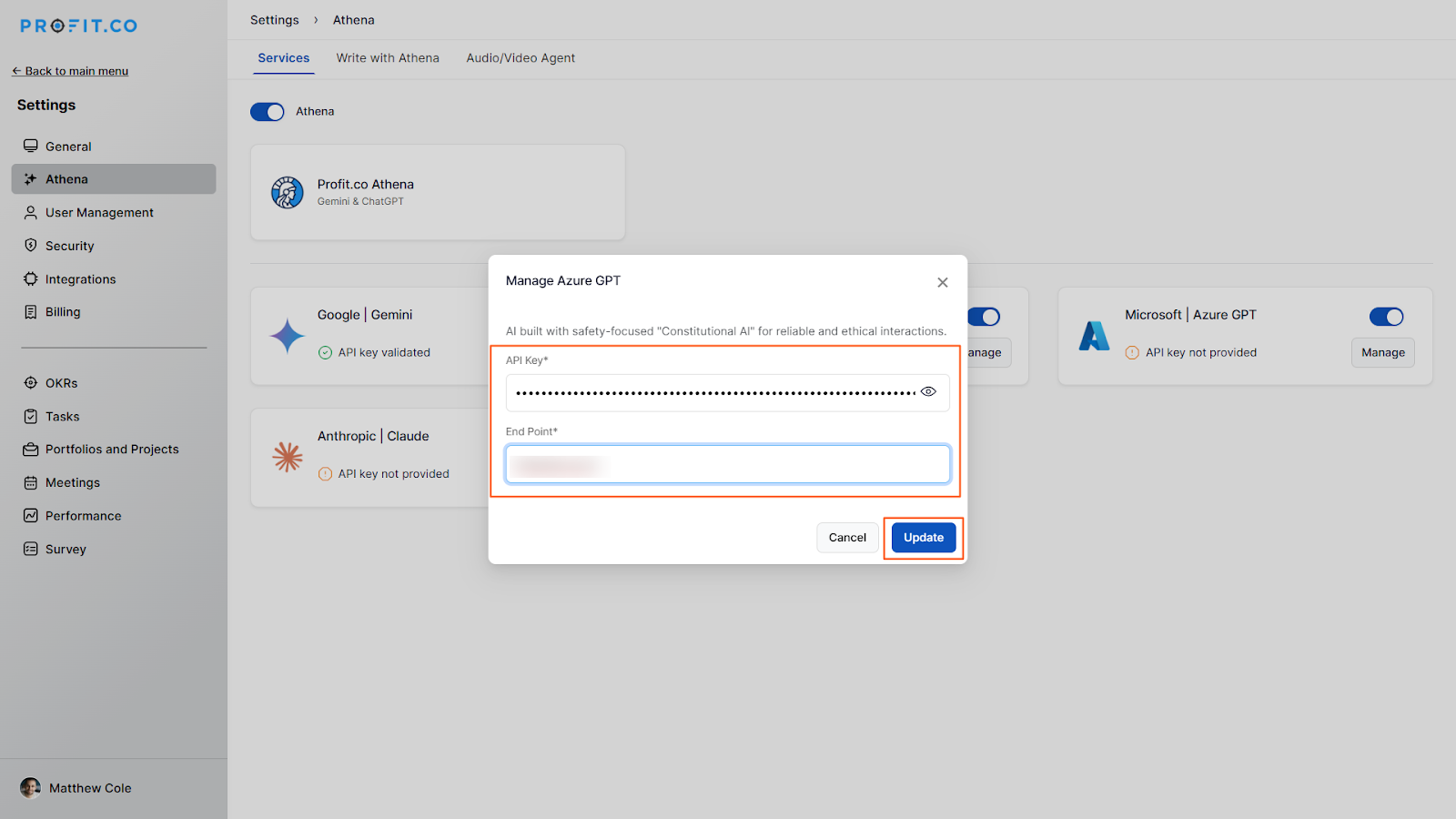Click the Settings breadcrumb
Image resolution: width=1456 pixels, height=819 pixels.
[275, 20]
